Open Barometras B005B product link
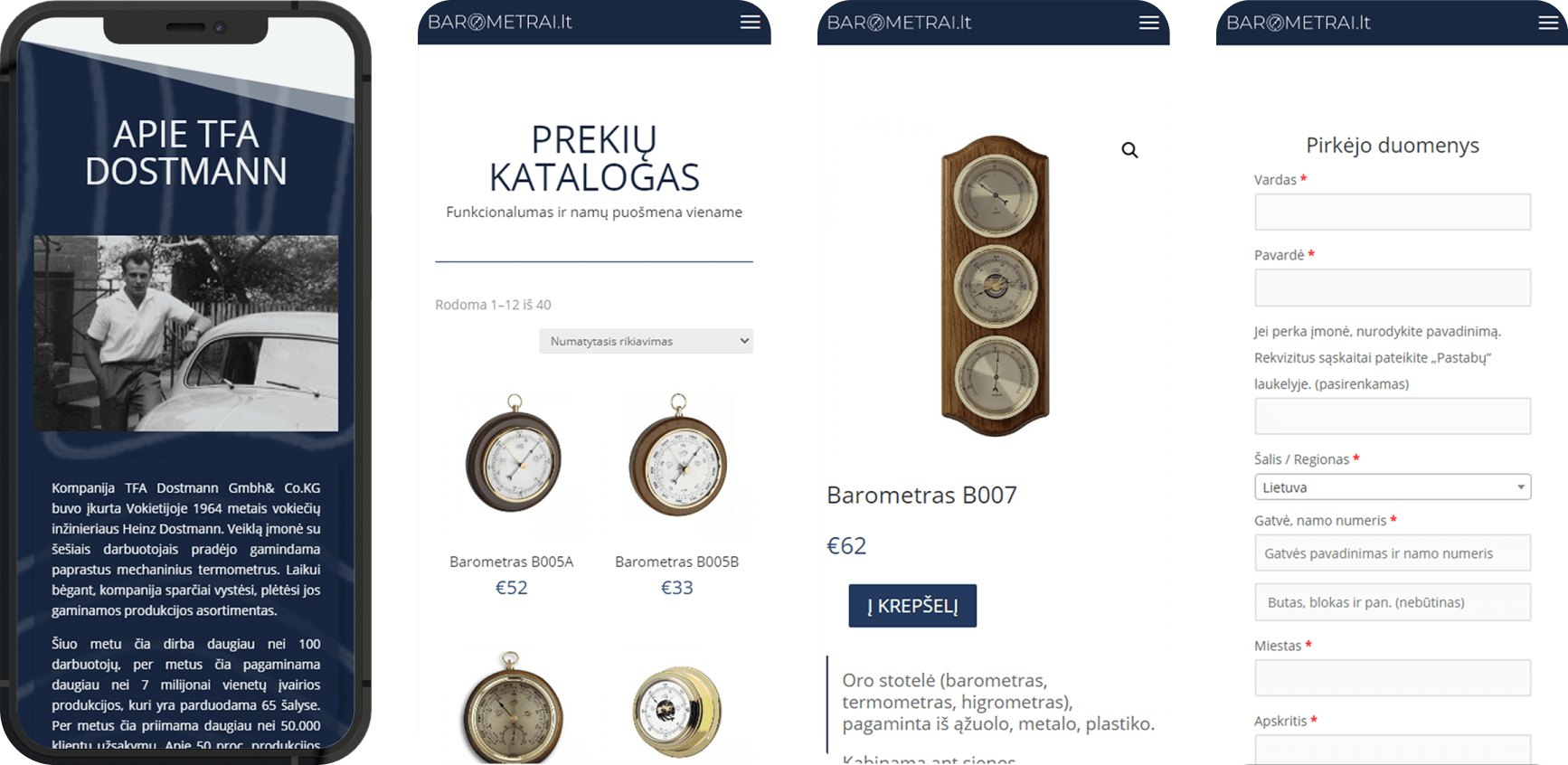1568x765 pixels. click(677, 562)
